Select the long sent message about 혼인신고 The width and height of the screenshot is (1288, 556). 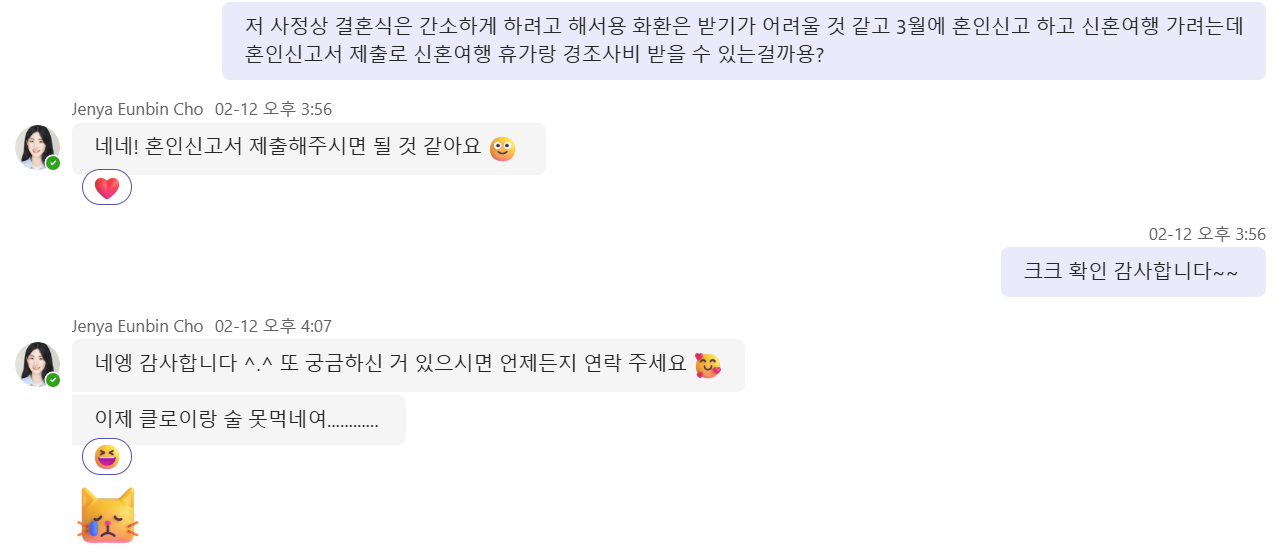coord(743,40)
